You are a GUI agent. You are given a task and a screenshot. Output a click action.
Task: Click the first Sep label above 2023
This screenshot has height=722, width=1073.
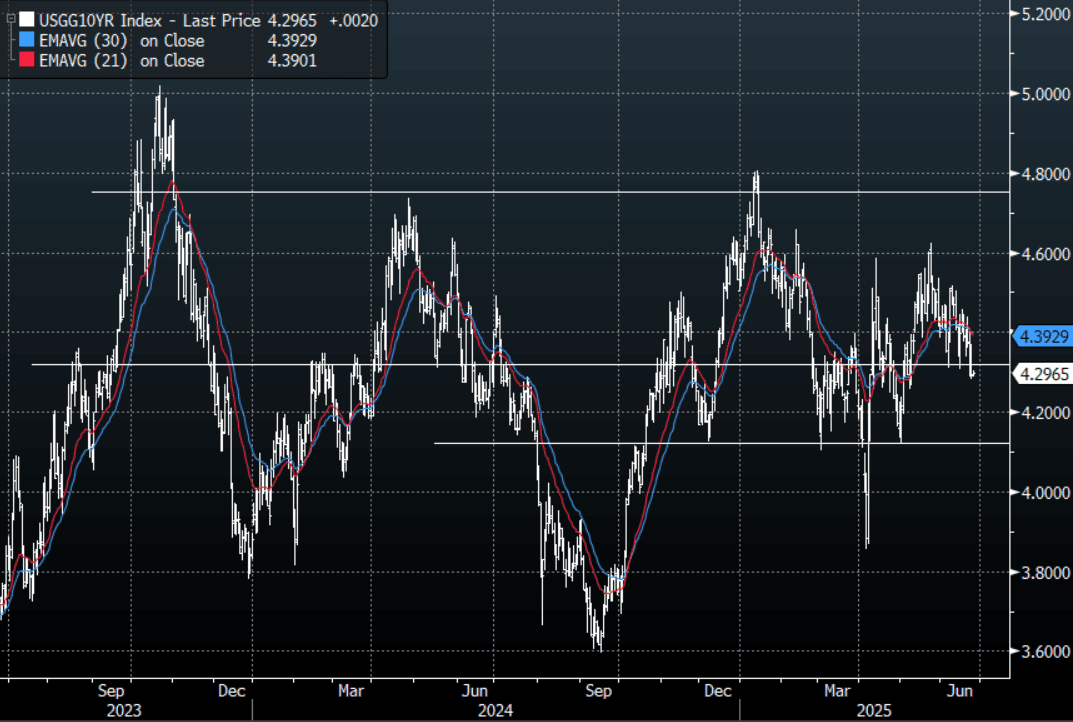112,690
